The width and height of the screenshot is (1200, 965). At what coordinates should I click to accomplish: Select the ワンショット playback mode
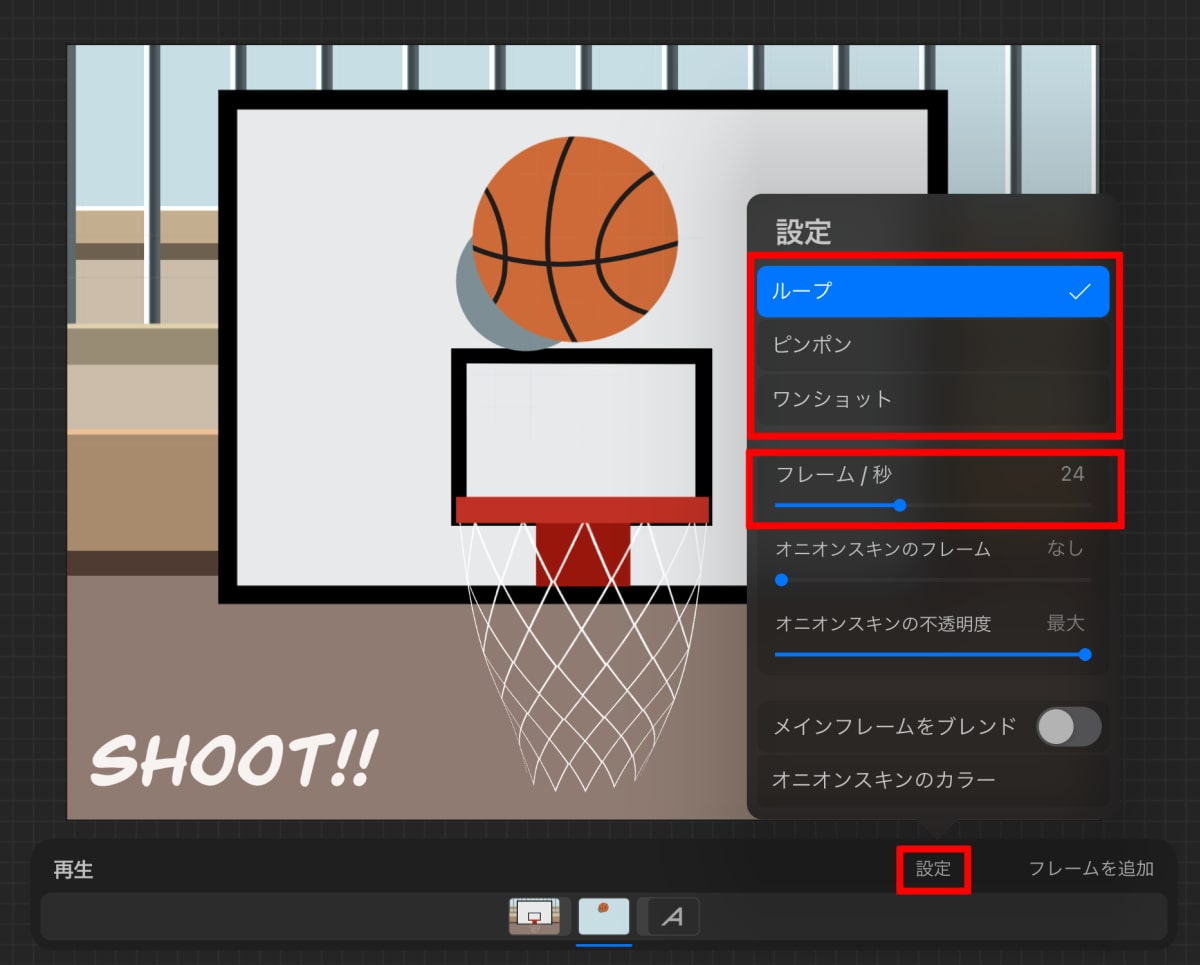coord(933,399)
